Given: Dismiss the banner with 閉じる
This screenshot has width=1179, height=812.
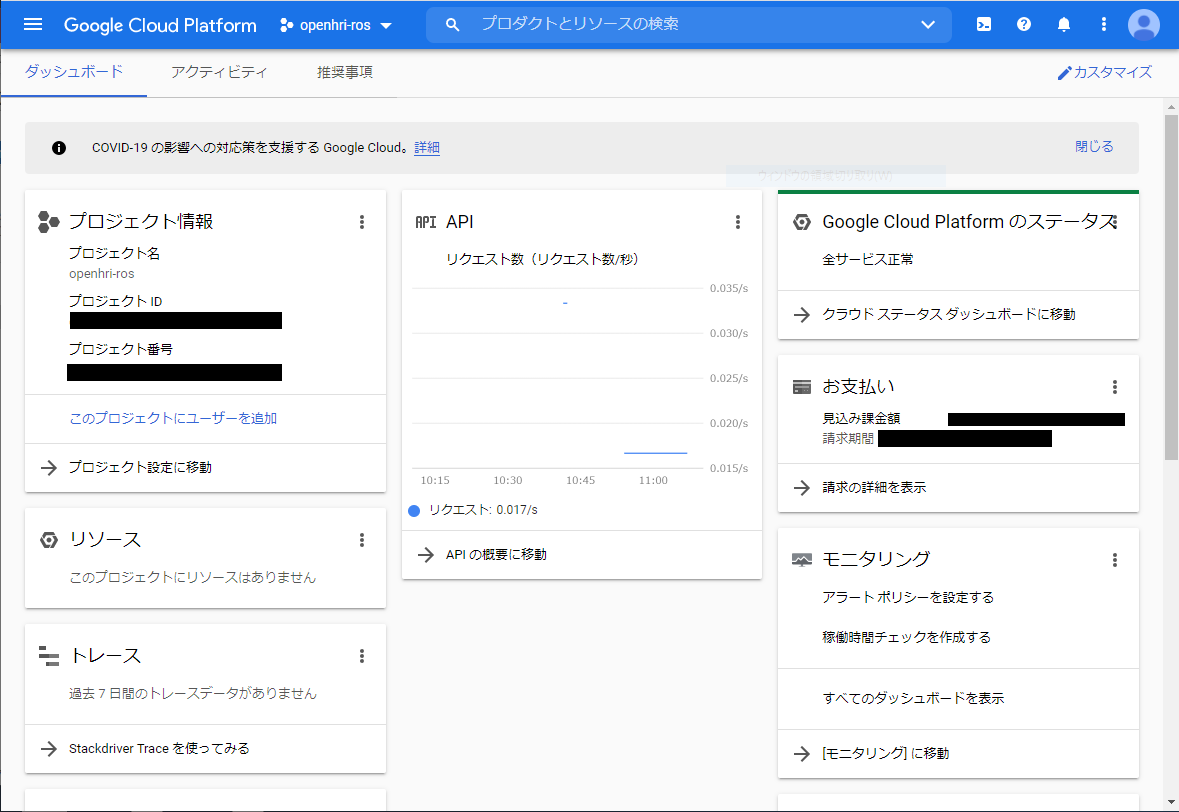Looking at the screenshot, I should click(x=1094, y=147).
